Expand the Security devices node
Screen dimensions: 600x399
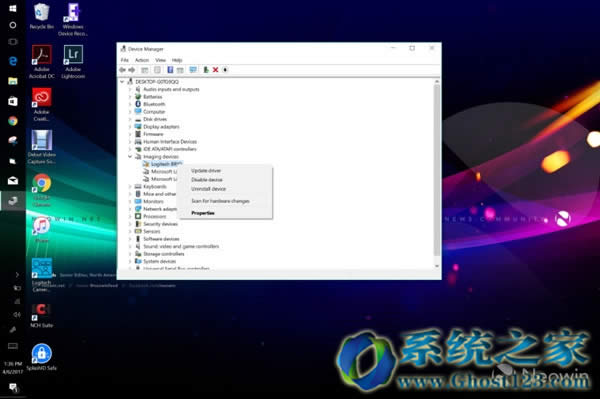(x=130, y=224)
